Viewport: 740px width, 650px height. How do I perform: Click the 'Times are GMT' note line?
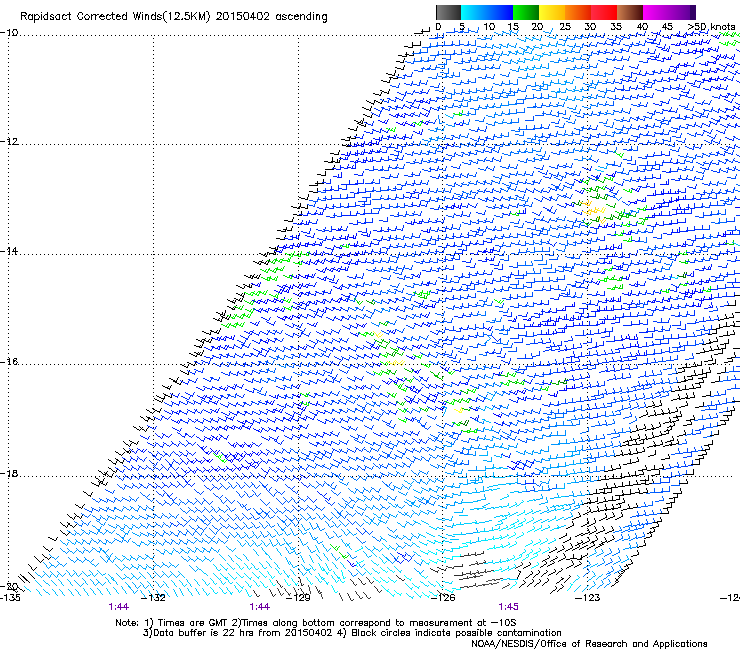tap(316, 623)
